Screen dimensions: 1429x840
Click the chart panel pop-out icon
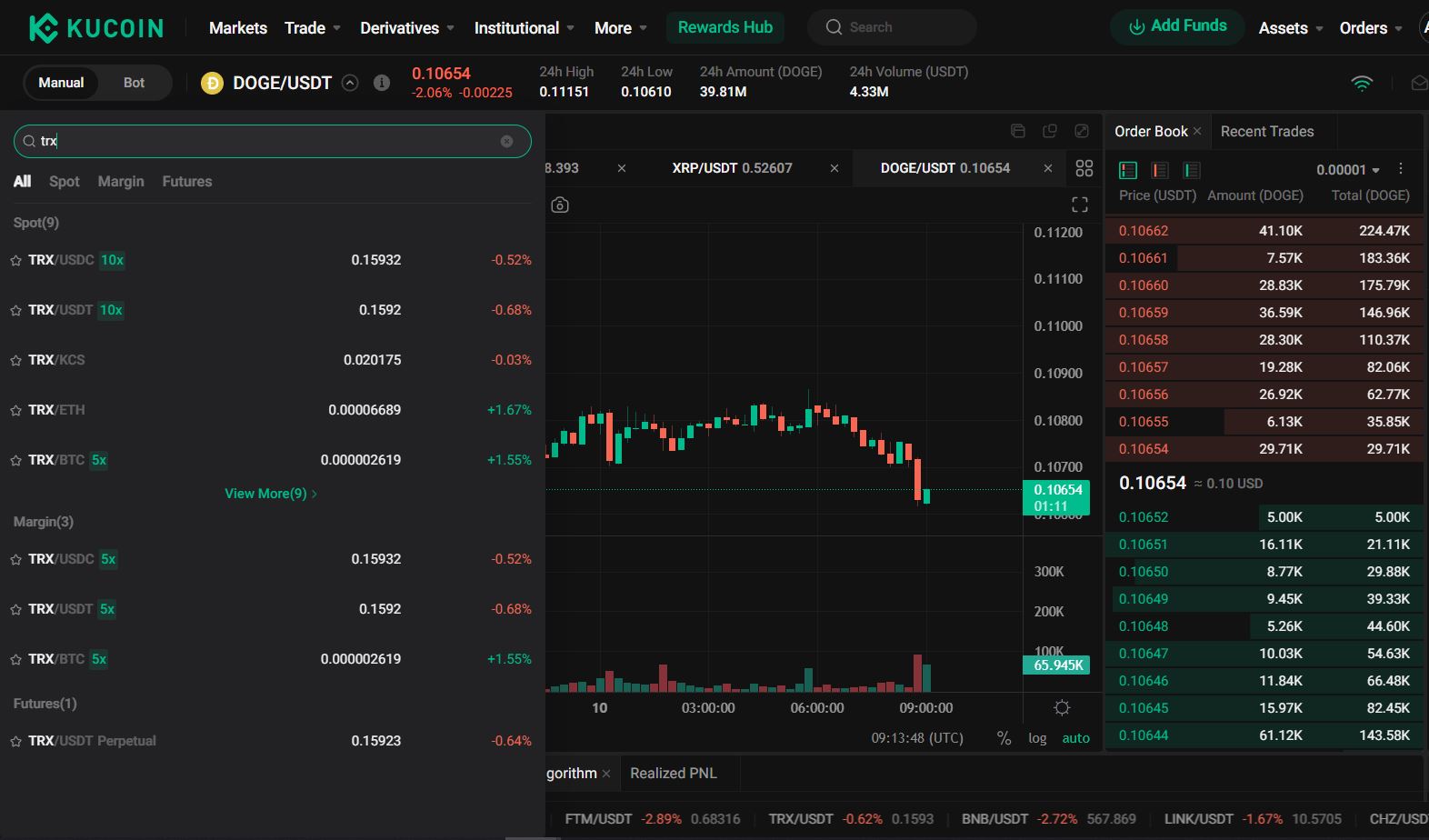pos(1050,131)
